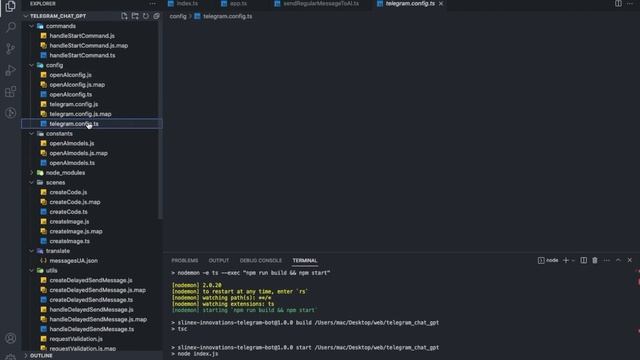The height and width of the screenshot is (360, 640).
Task: Open handleStartCommand.ts file
Action: [82, 55]
